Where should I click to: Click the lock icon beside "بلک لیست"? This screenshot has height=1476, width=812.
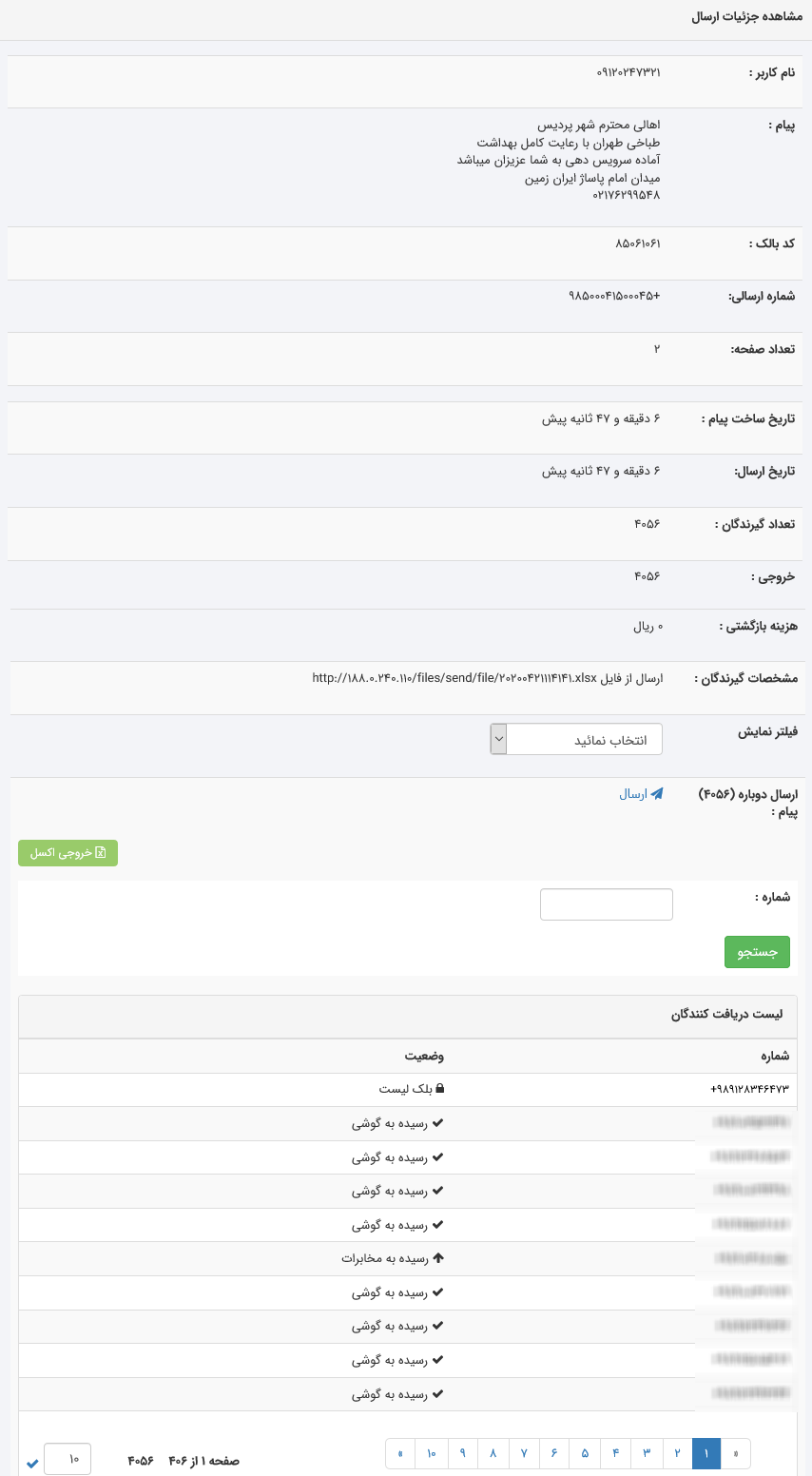coord(440,1089)
